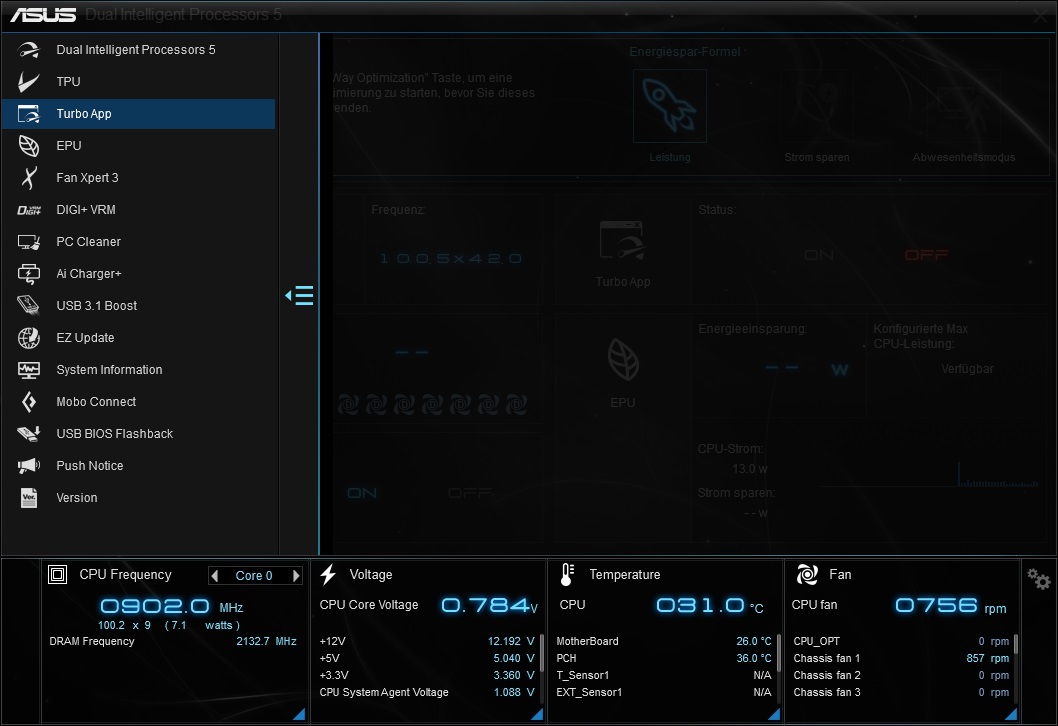Click the CPU_OPT fan row

pyautogui.click(x=901, y=641)
